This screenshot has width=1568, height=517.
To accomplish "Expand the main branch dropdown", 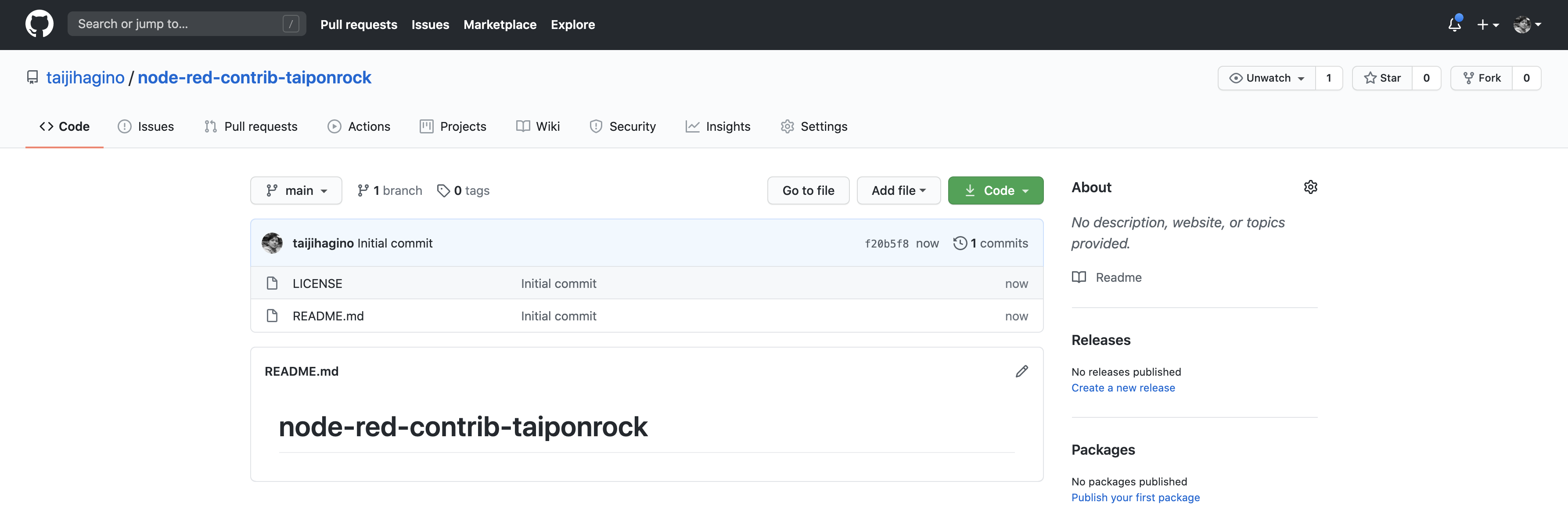I will [296, 191].
